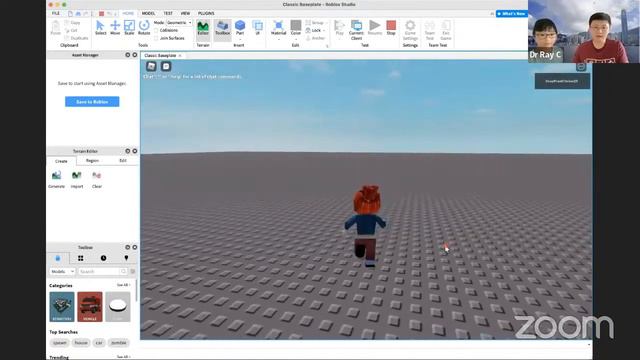This screenshot has width=640, height=360.
Task: Toggle Anchor in the Edit group
Action: (x=315, y=38)
